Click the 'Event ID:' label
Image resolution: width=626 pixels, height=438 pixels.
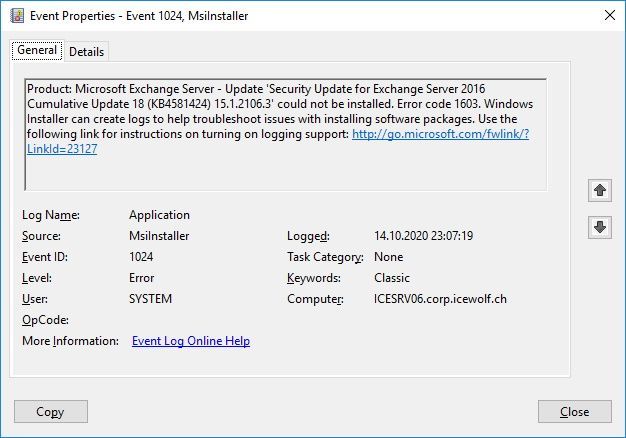pos(45,257)
